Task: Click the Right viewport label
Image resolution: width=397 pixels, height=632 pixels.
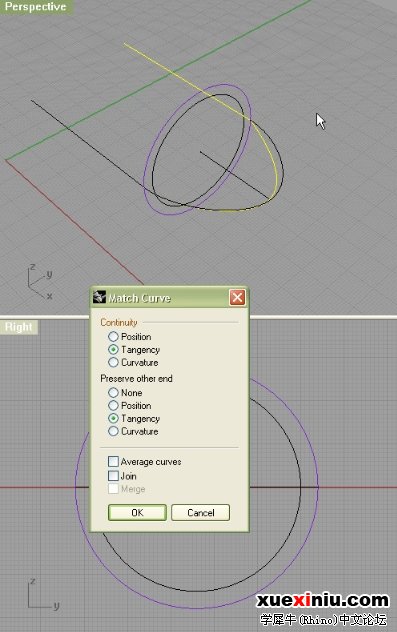Action: click(19, 327)
